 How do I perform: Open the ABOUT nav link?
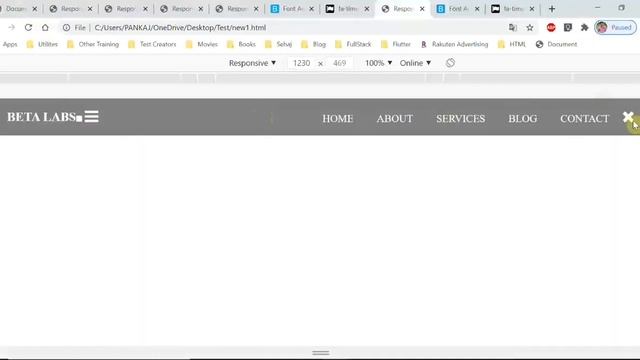click(395, 118)
